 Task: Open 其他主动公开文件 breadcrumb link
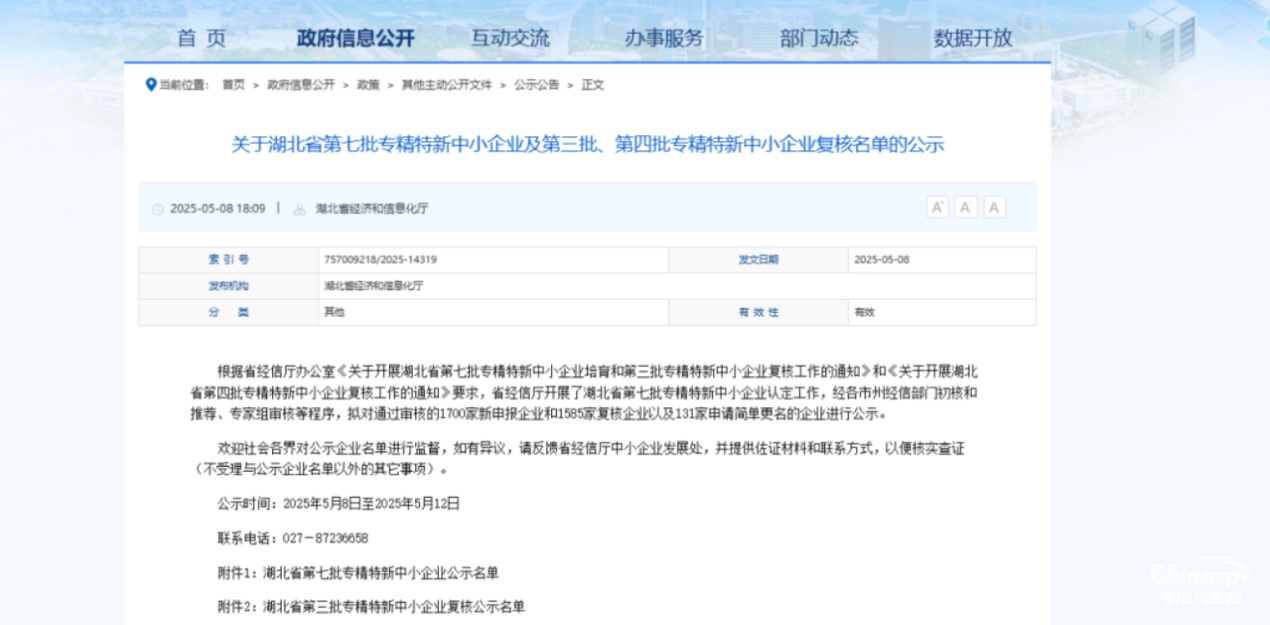[x=447, y=85]
